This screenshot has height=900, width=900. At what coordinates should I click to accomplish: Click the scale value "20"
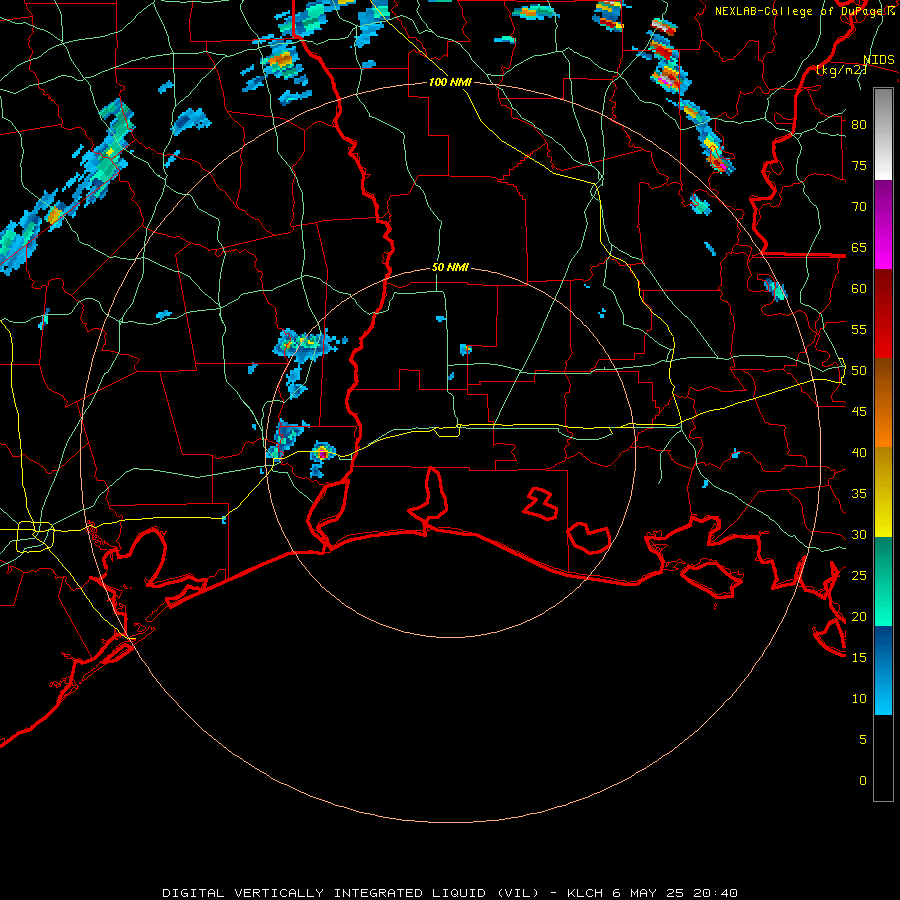click(859, 616)
